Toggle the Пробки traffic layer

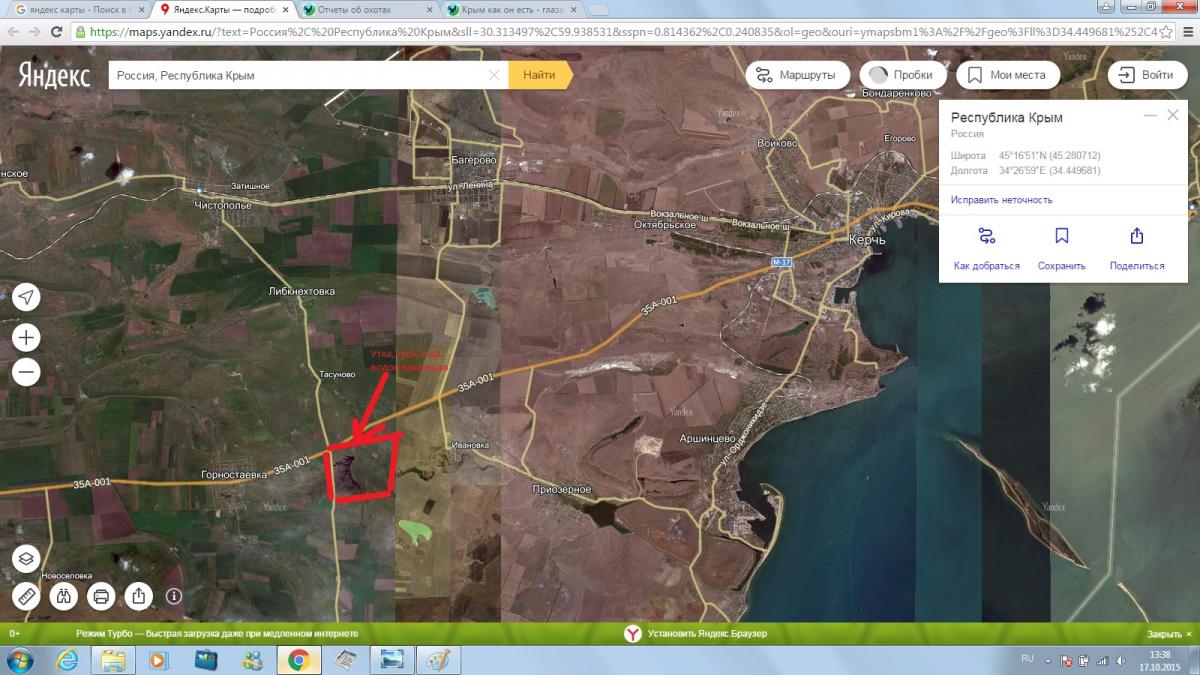pos(901,75)
